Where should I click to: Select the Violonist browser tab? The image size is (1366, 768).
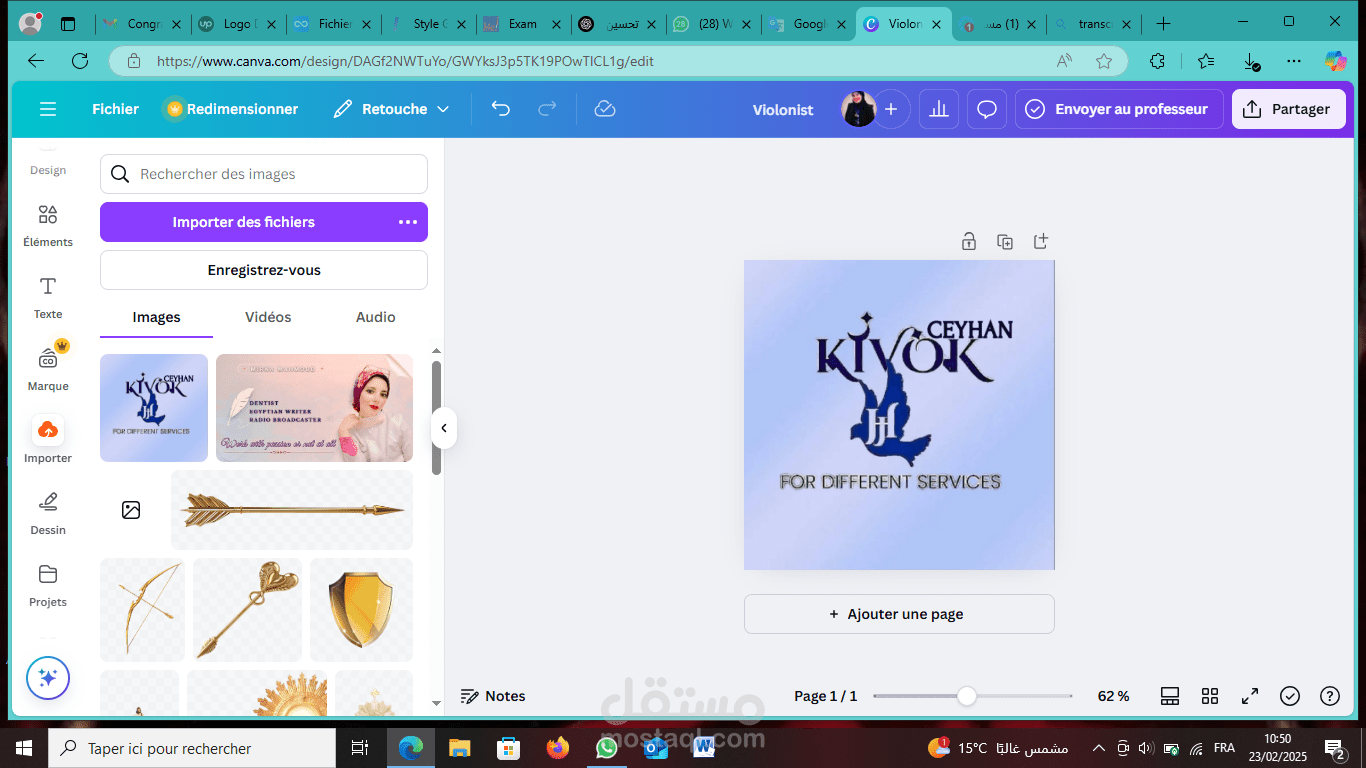click(x=903, y=24)
